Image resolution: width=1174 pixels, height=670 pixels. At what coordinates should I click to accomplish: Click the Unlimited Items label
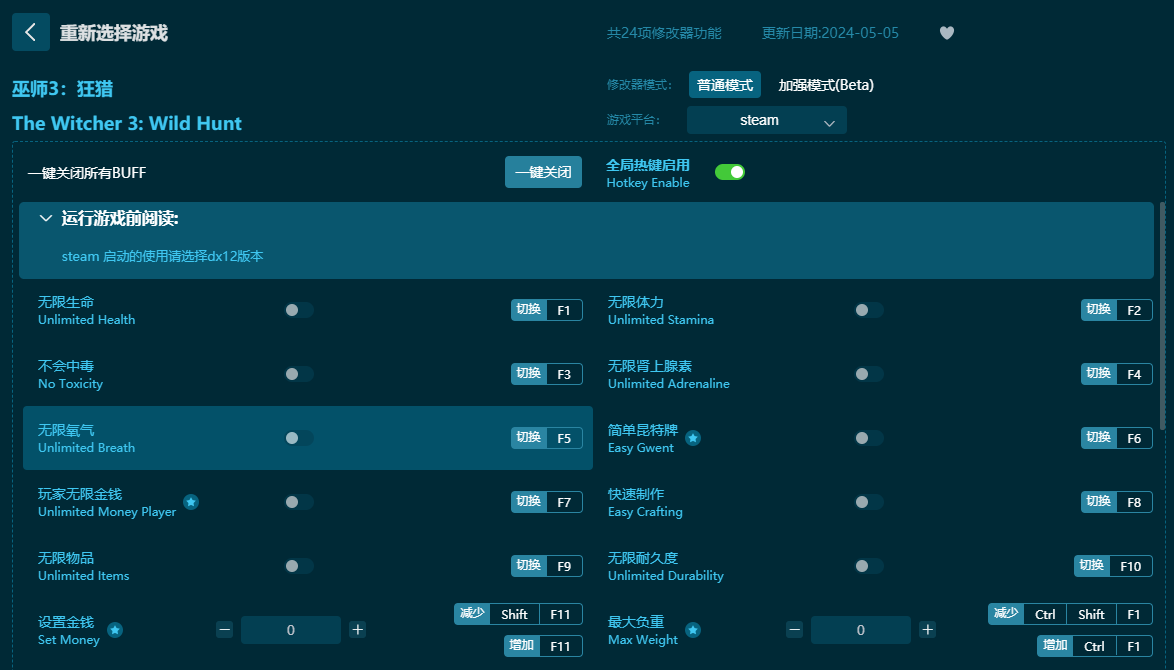[84, 576]
